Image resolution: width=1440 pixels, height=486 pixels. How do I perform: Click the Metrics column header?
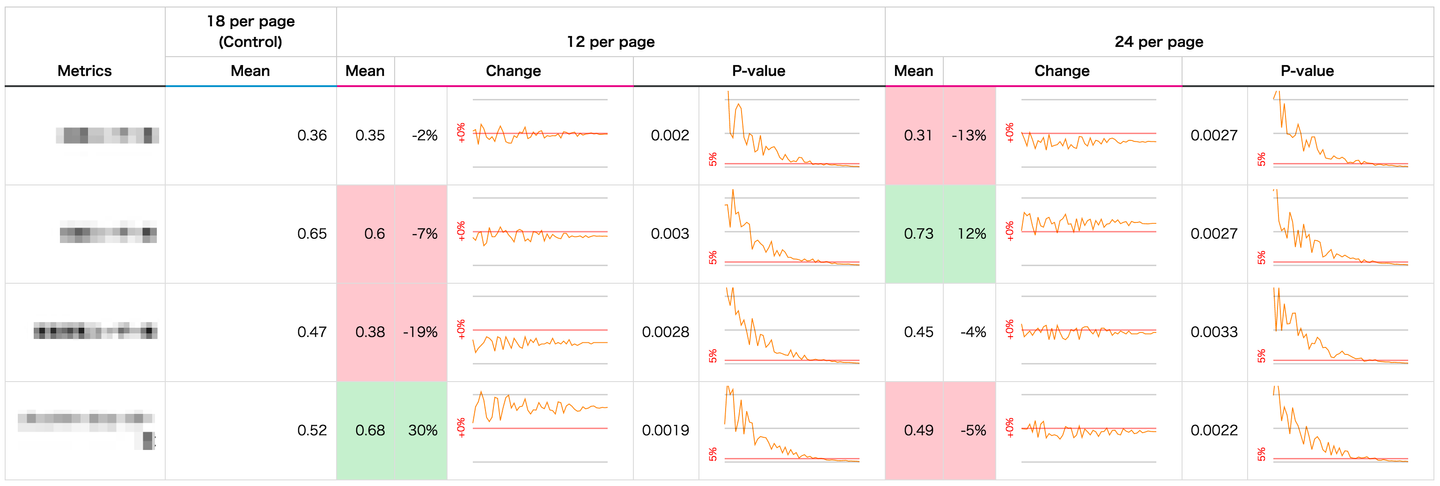(84, 71)
